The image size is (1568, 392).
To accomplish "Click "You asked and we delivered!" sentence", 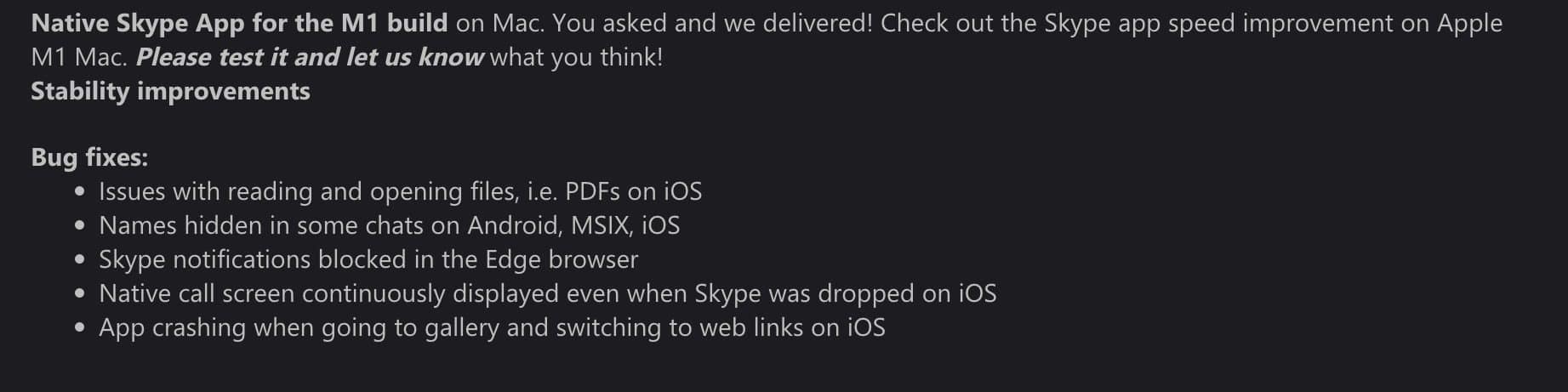I will 712,24.
